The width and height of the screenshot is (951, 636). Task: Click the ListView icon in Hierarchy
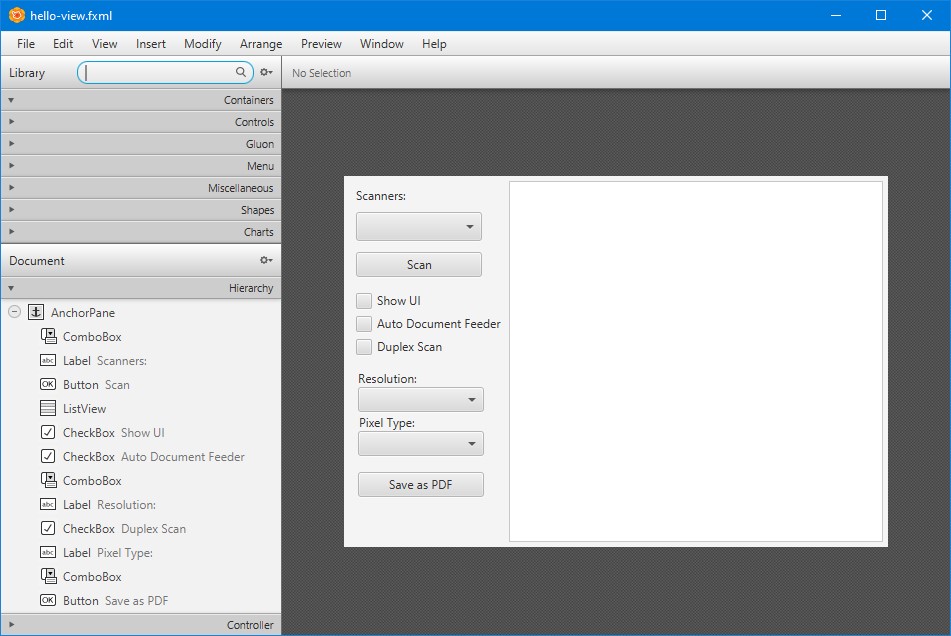pos(48,408)
